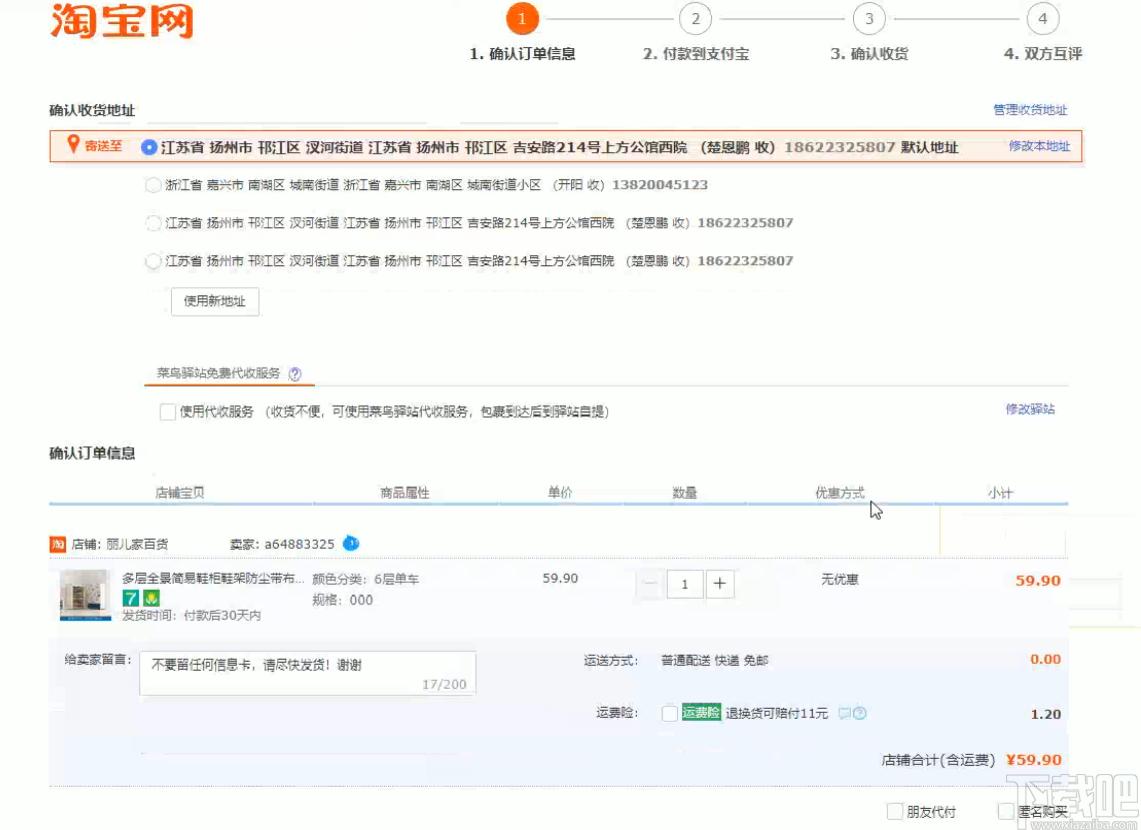The height and width of the screenshot is (830, 1141).
Task: Click shop name 丽儿家百货
Action: (x=137, y=544)
